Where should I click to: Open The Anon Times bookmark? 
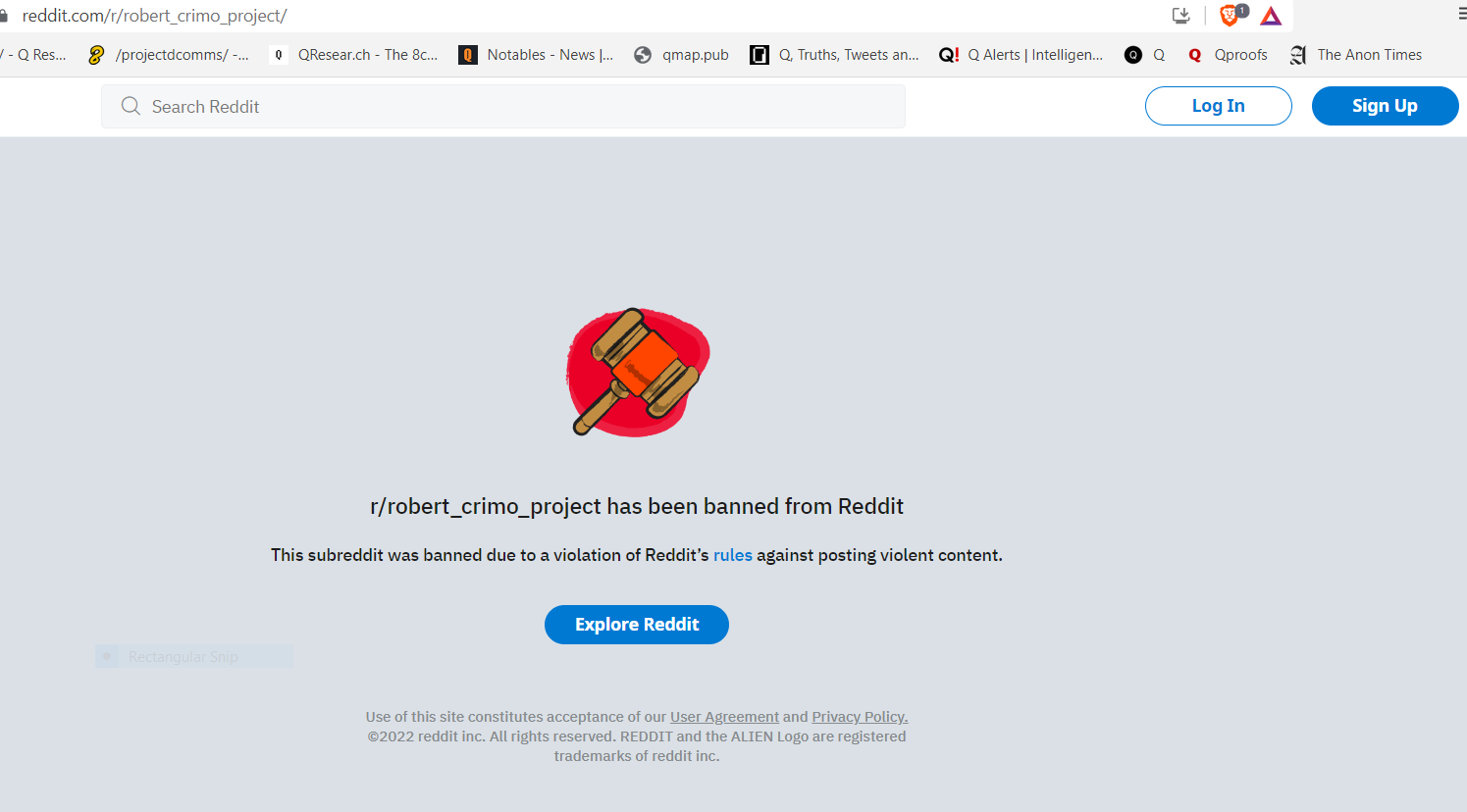pyautogui.click(x=1356, y=55)
